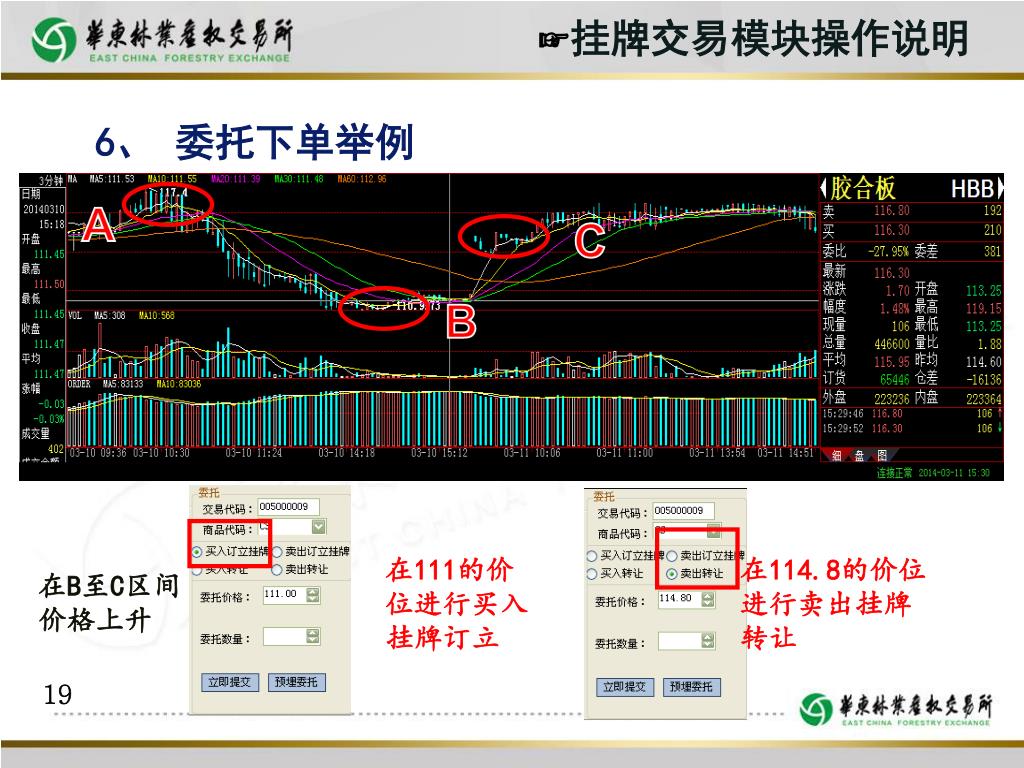Switch to the 图 tab in quote panel
1024x768 pixels.
point(882,455)
